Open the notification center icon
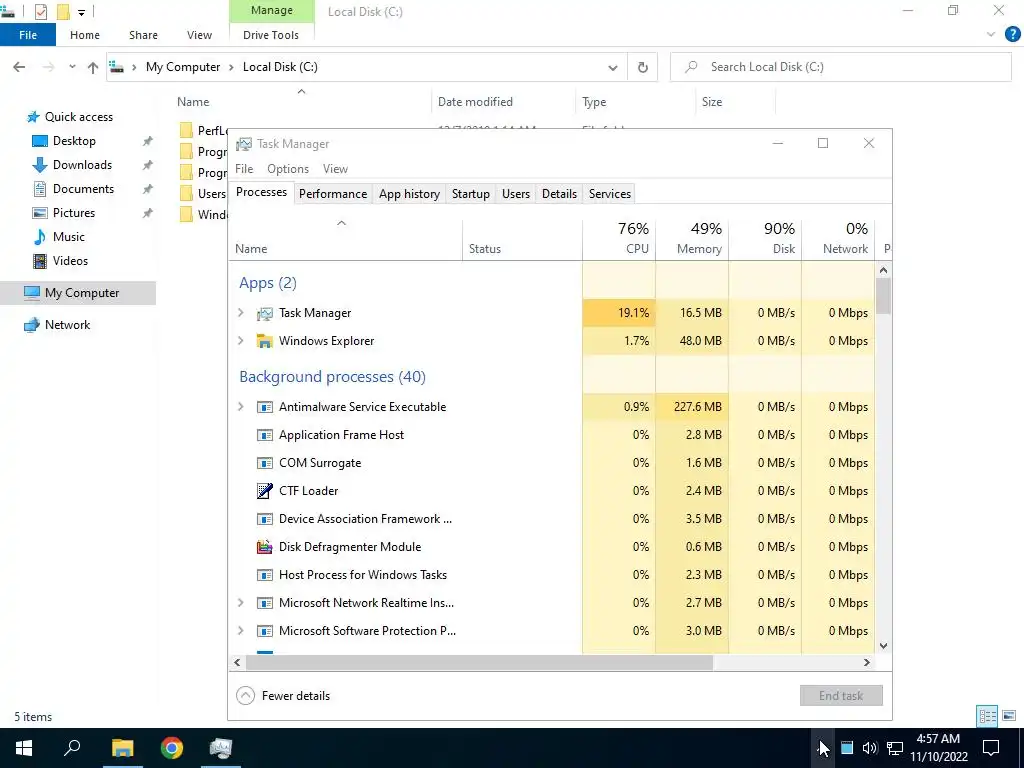 [x=991, y=748]
